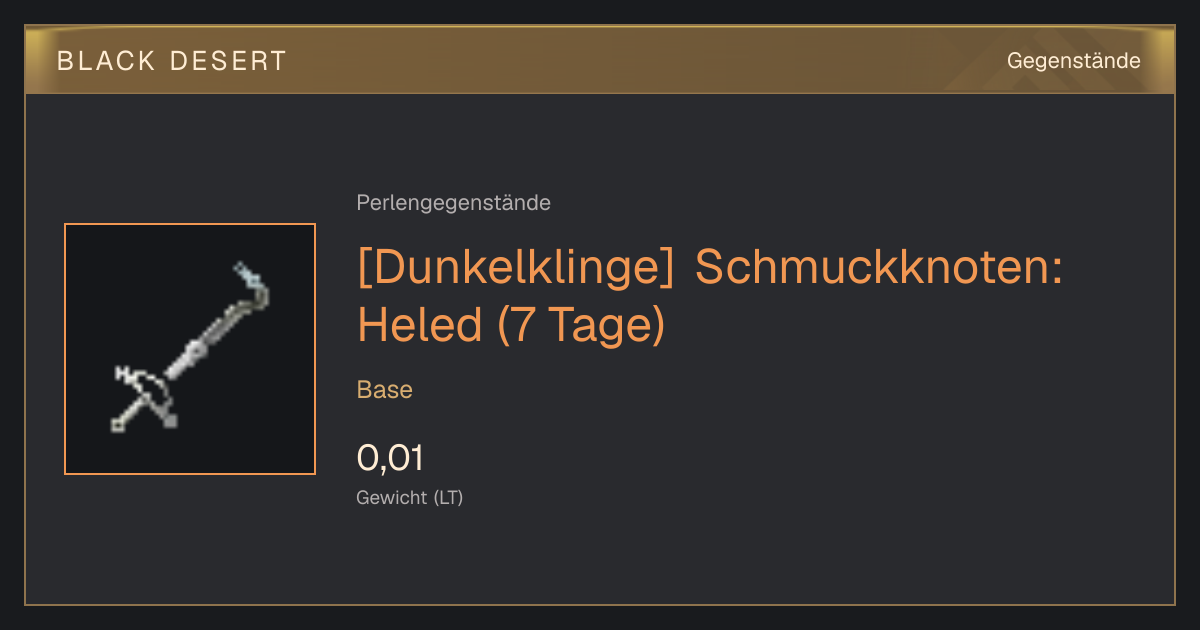Click the Gewicht (LT) label
This screenshot has width=1200, height=630.
(x=410, y=497)
